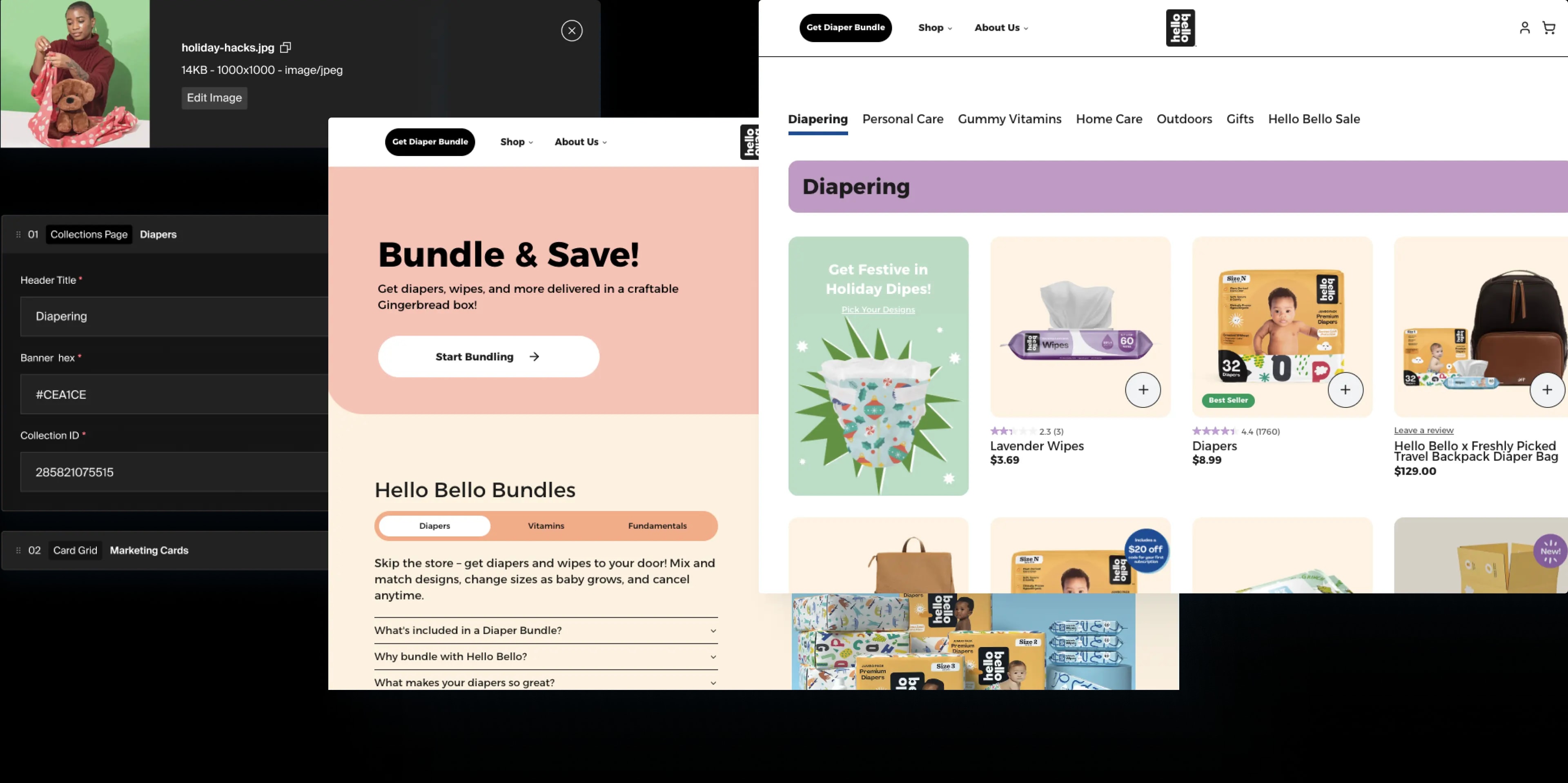Expand the 'What's included in a Diaper Bundle?' section
Screen dimensions: 1568x783
point(547,629)
